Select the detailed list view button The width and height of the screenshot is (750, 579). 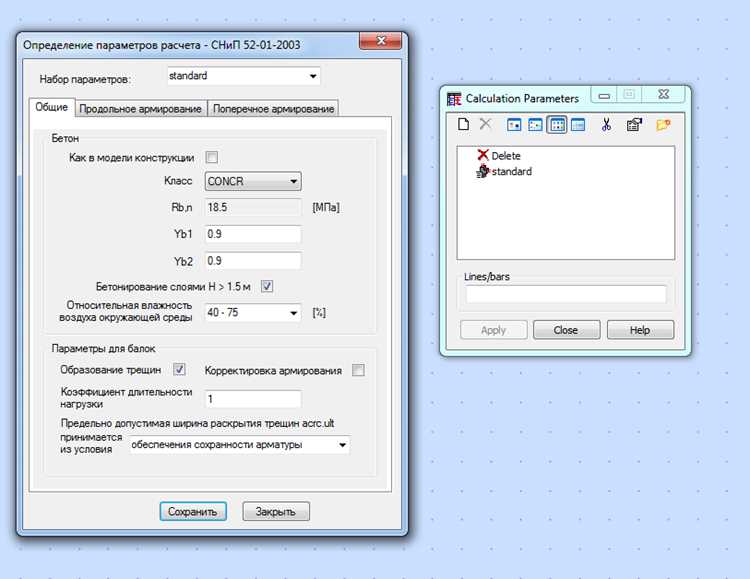(578, 125)
